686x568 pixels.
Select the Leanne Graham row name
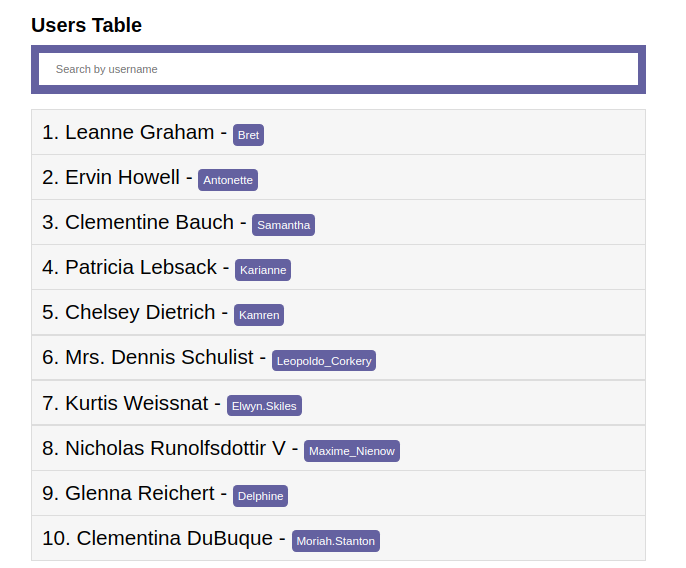pos(139,132)
